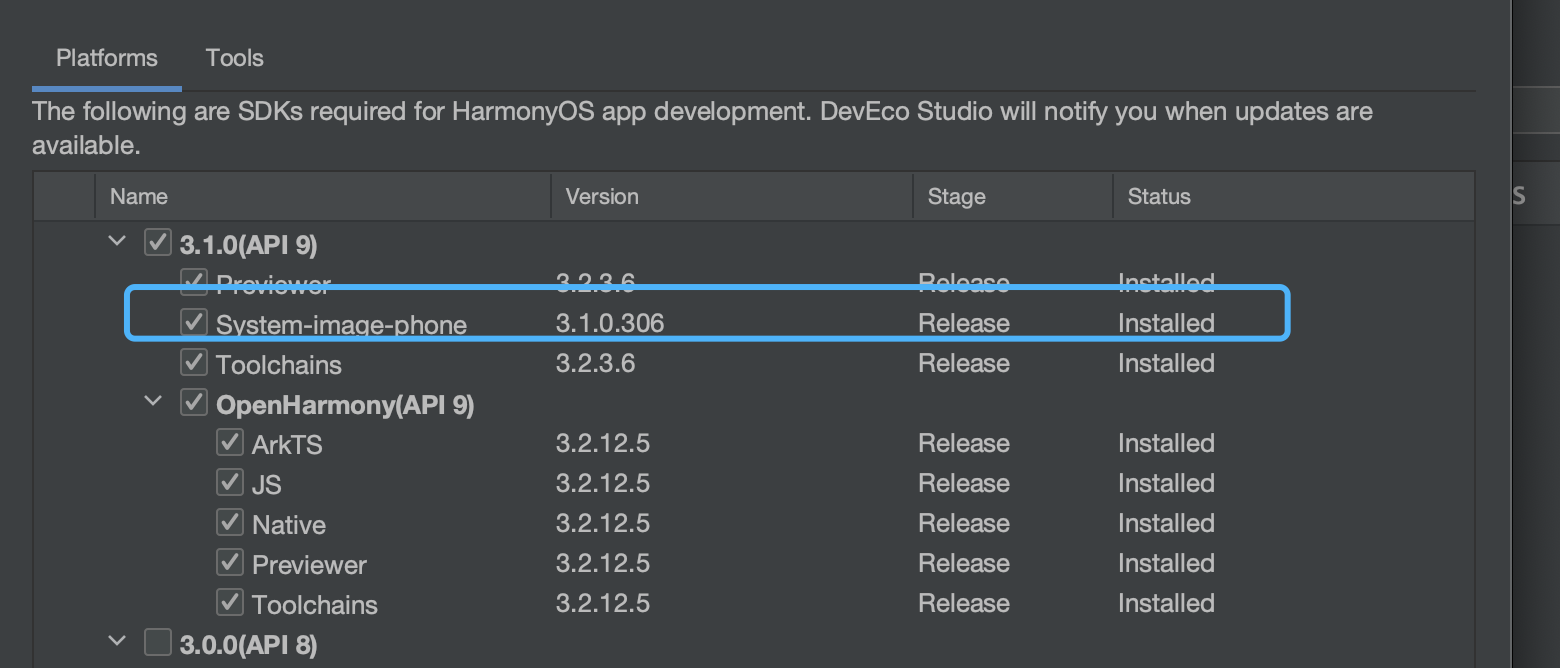Toggle the OpenHarmony(API 9) checkbox

(193, 402)
